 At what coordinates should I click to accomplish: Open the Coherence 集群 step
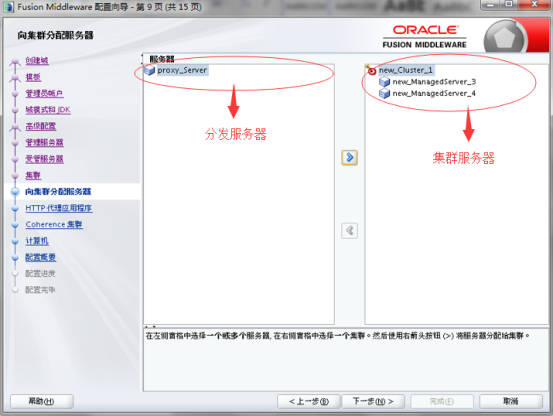point(54,225)
